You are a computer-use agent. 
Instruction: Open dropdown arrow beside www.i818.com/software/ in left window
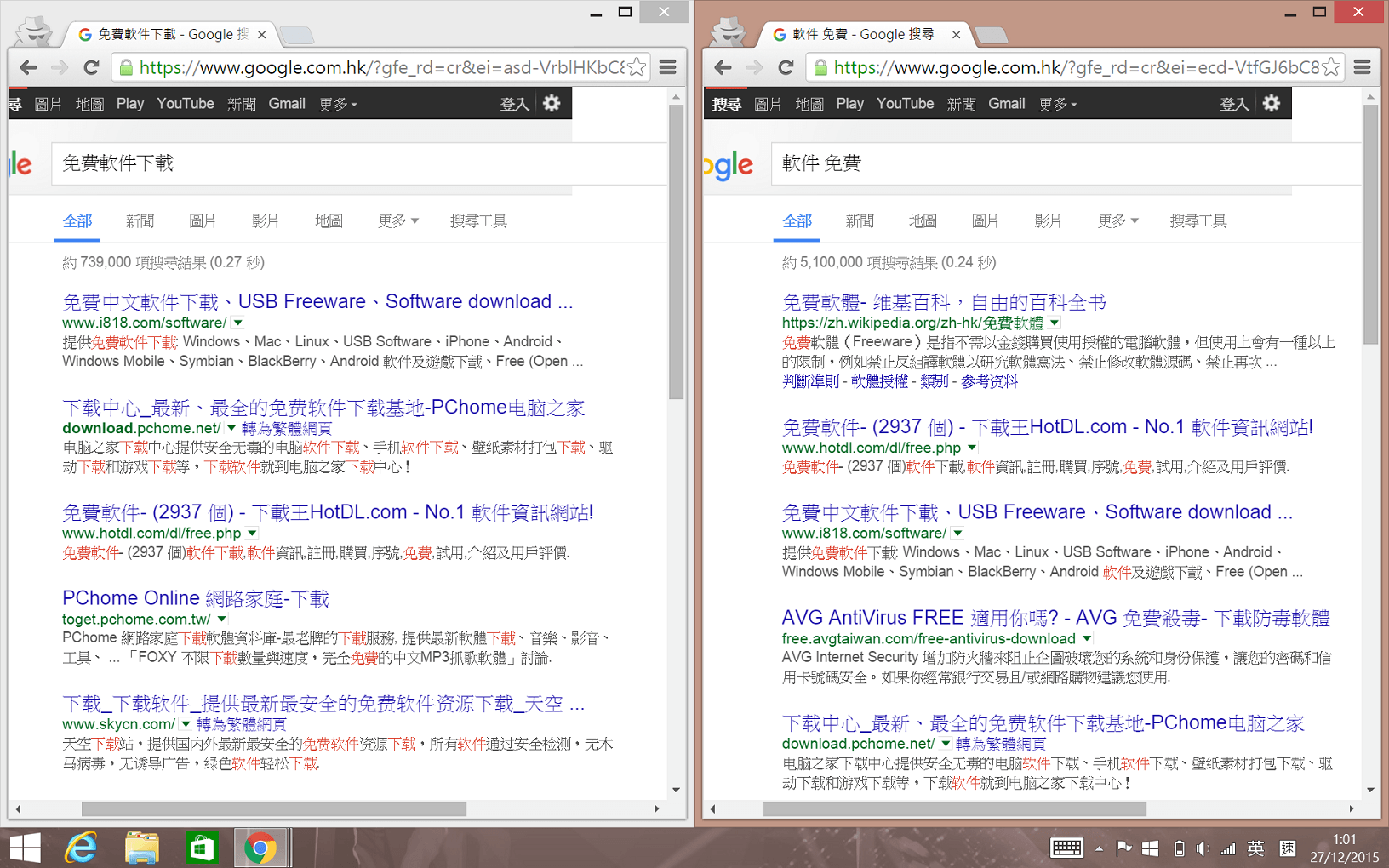coord(238,323)
